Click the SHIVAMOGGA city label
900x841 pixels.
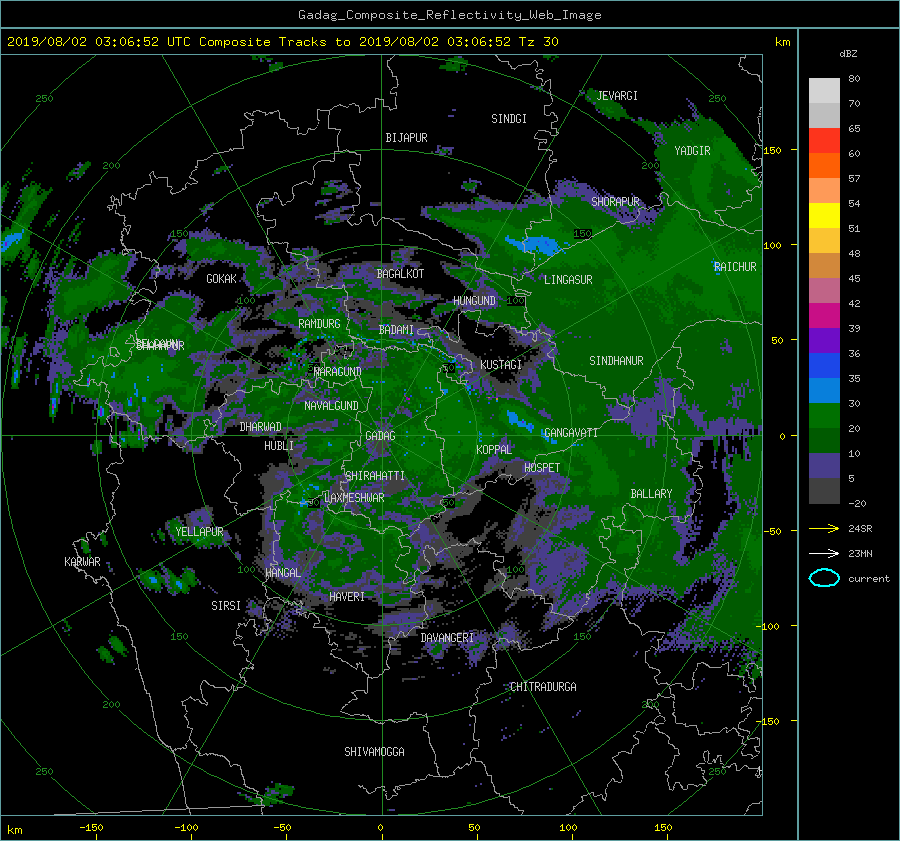point(374,752)
